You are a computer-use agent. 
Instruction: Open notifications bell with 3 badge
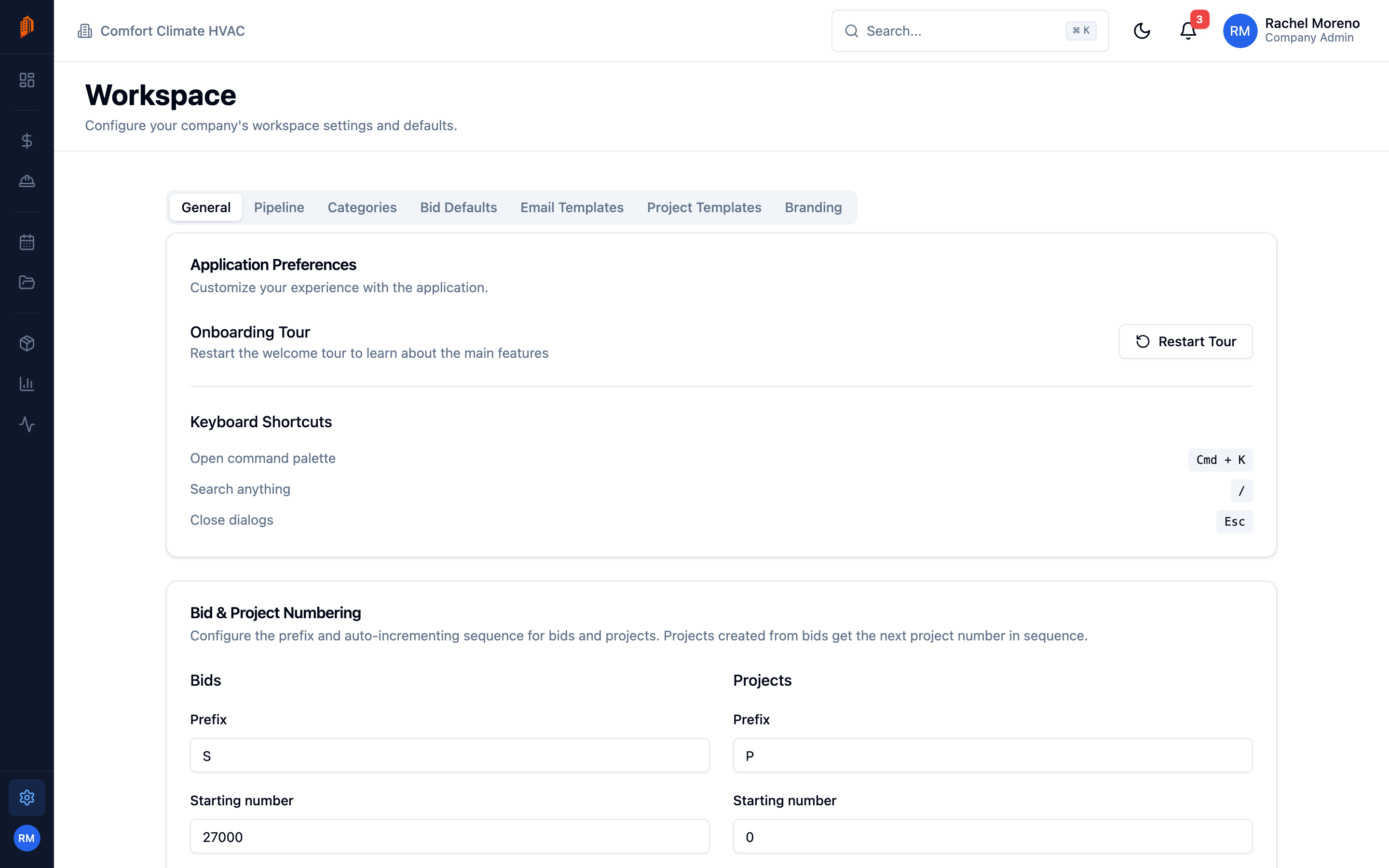1189,31
